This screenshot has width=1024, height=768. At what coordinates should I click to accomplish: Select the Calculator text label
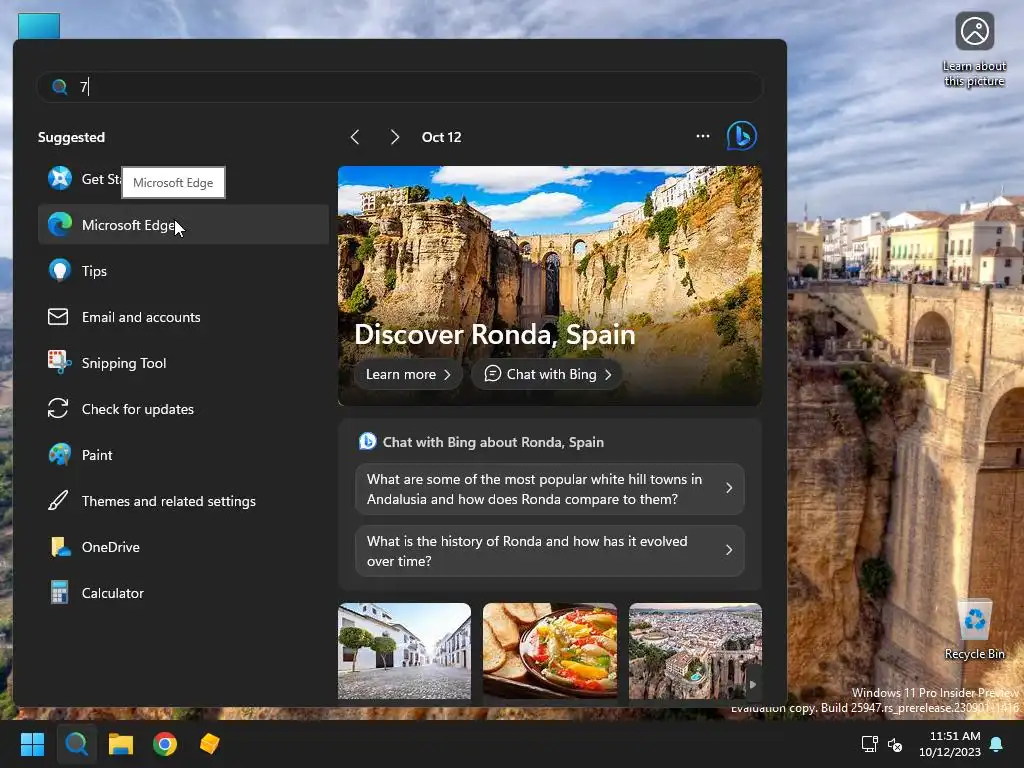point(112,593)
